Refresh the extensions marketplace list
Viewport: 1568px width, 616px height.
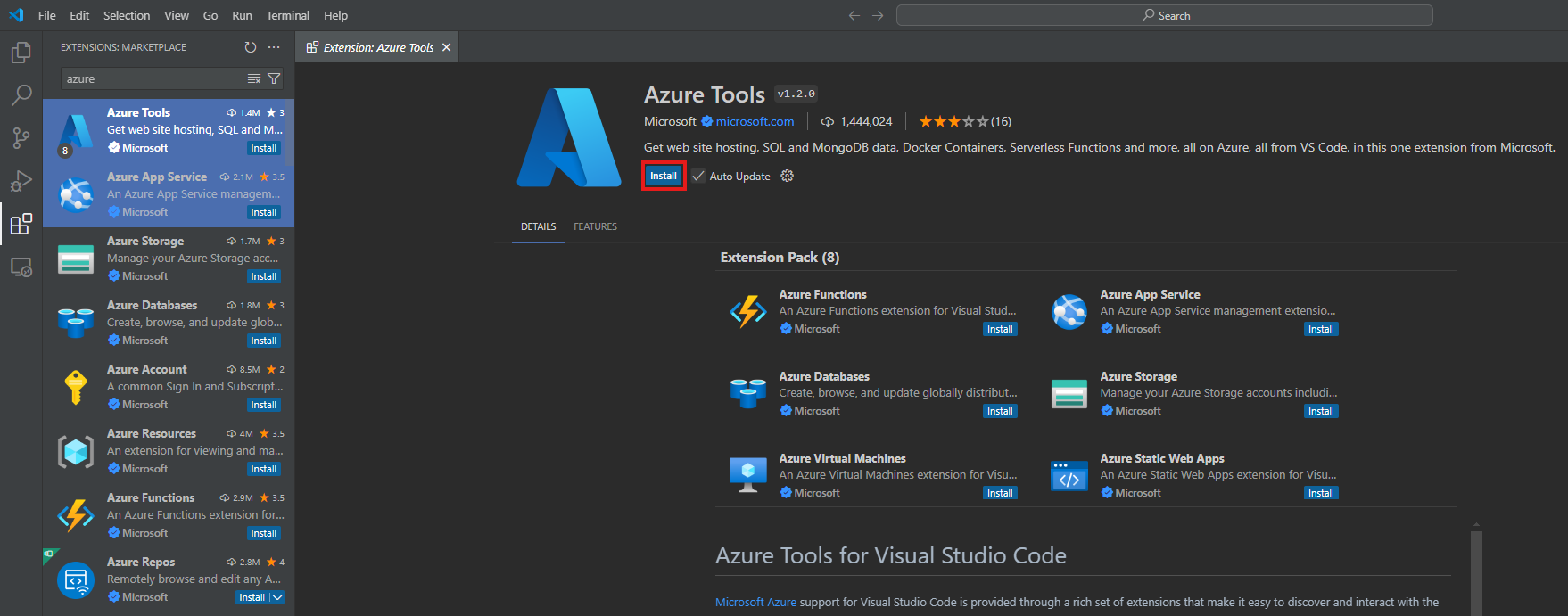point(251,47)
